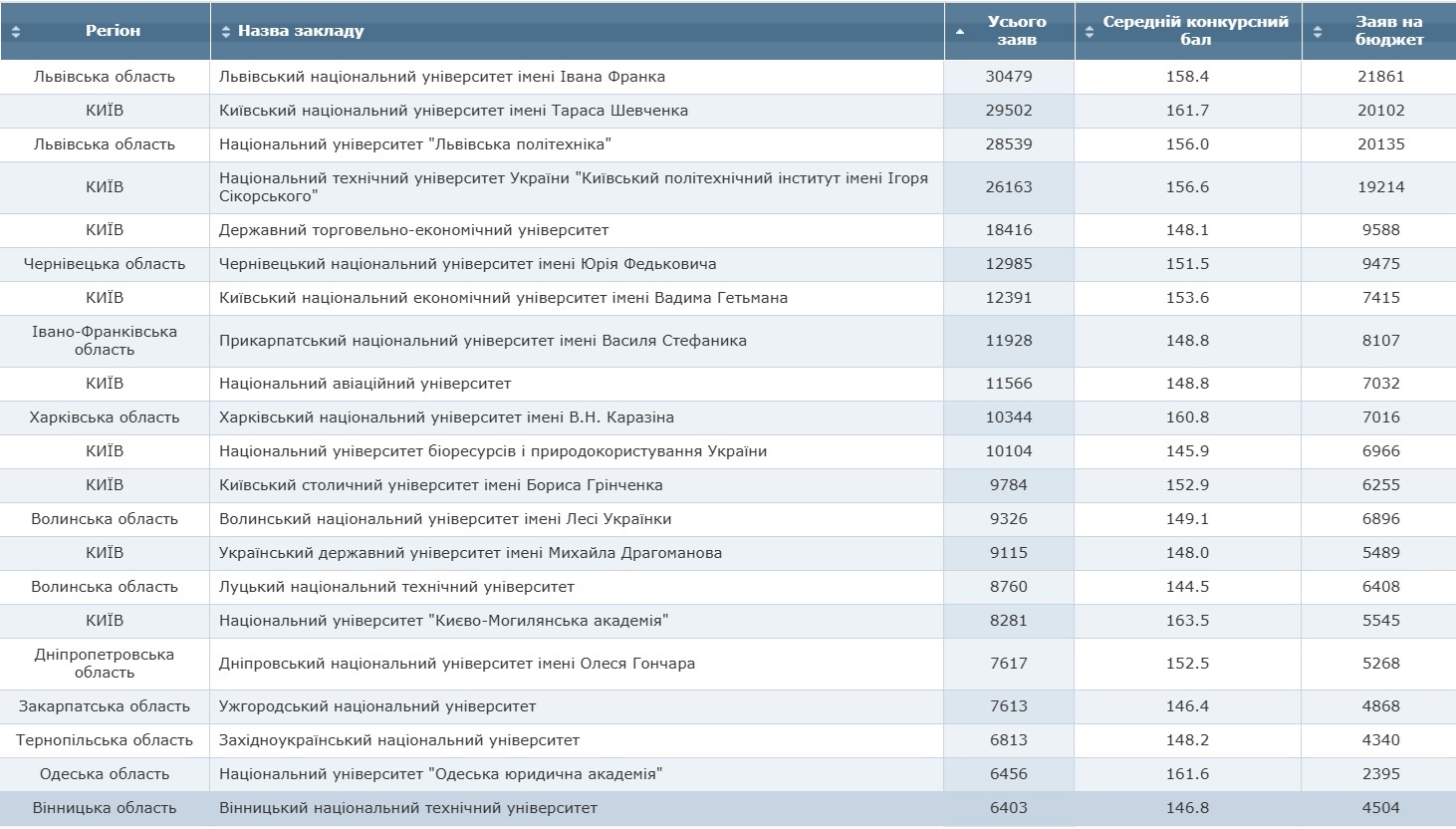
Task: Click sort arrows icon beside Назва закладу
Action: 226,32
